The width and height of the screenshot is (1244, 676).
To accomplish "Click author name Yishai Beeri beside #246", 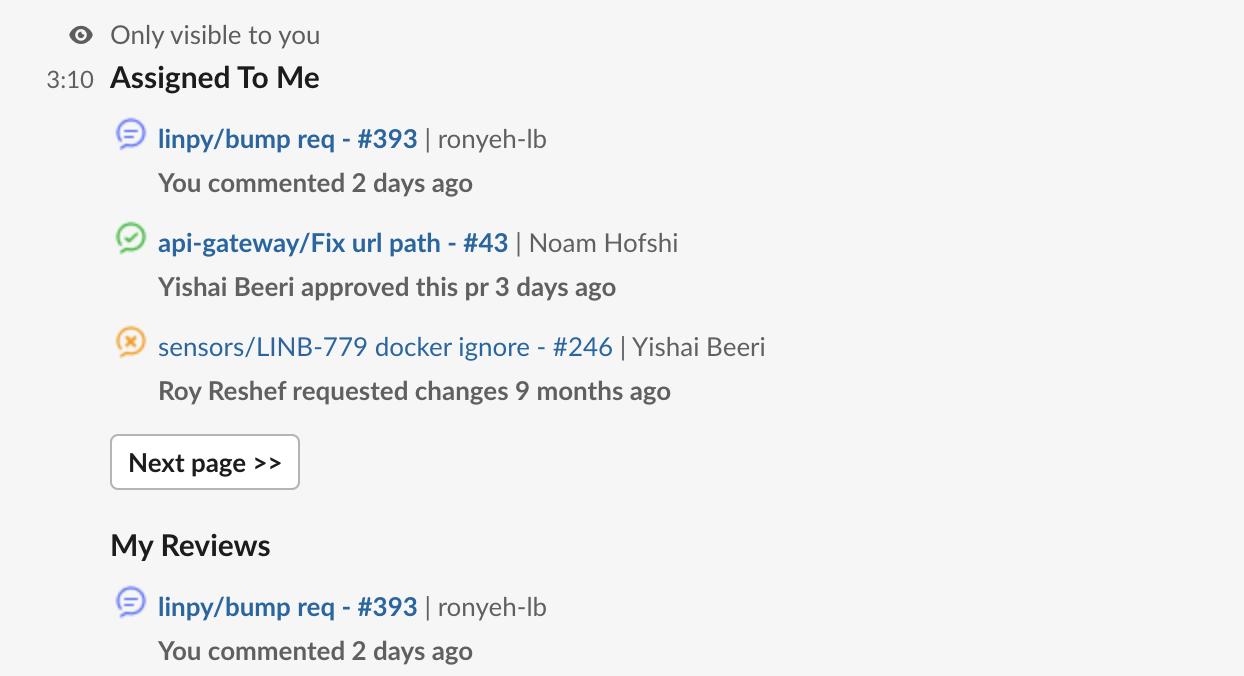I will [x=699, y=347].
